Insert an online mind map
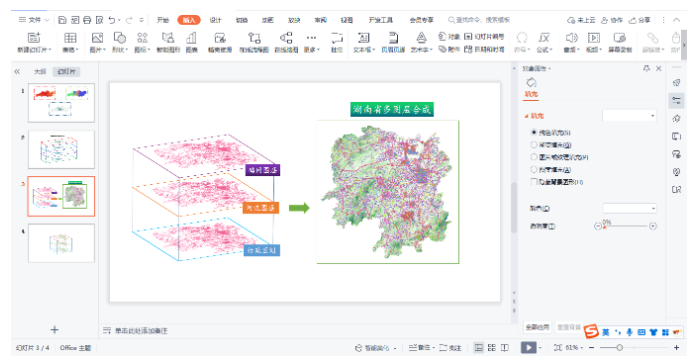Image resolution: width=693 pixels, height=364 pixels. 286,42
